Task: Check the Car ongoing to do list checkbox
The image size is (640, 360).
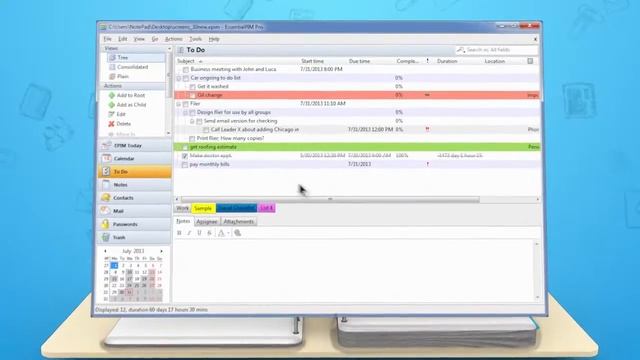Action: pos(186,78)
